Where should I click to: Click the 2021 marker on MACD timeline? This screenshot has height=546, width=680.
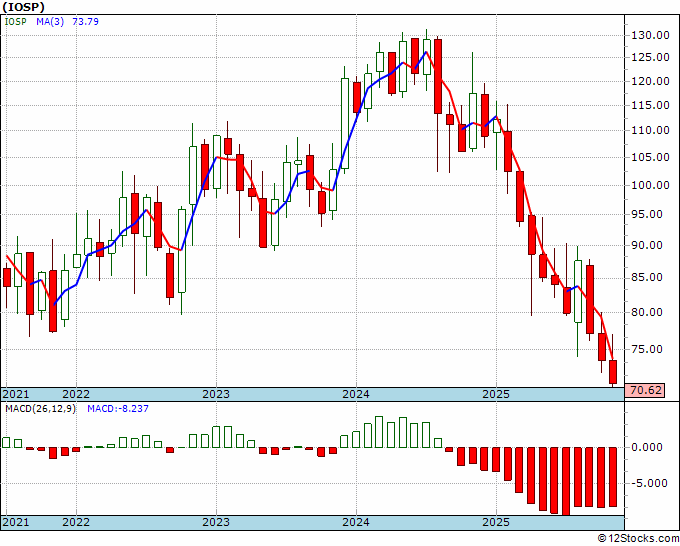(16, 522)
